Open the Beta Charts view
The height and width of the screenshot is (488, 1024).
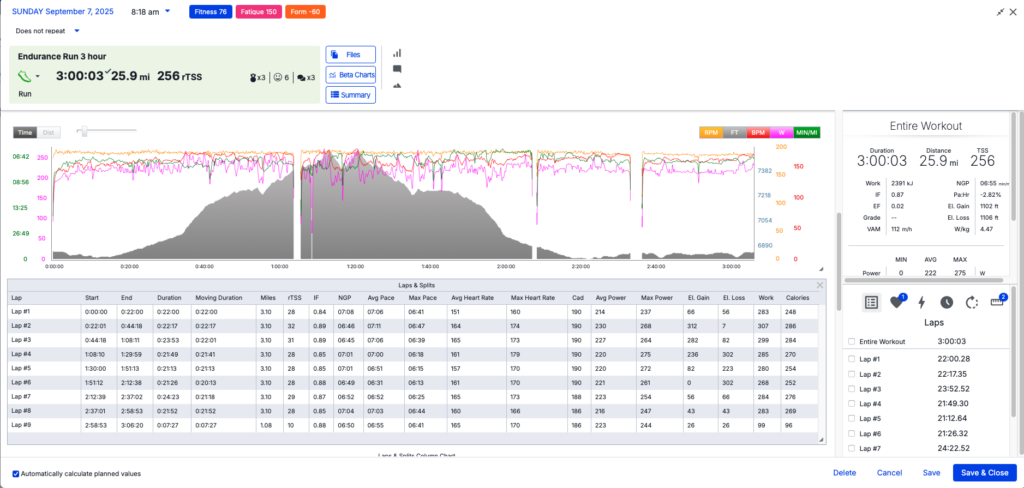pos(350,74)
